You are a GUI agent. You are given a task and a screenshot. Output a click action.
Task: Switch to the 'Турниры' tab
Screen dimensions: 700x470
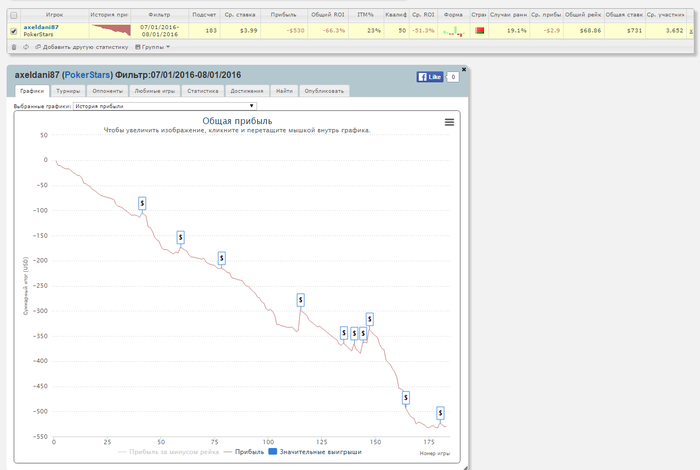pos(68,91)
